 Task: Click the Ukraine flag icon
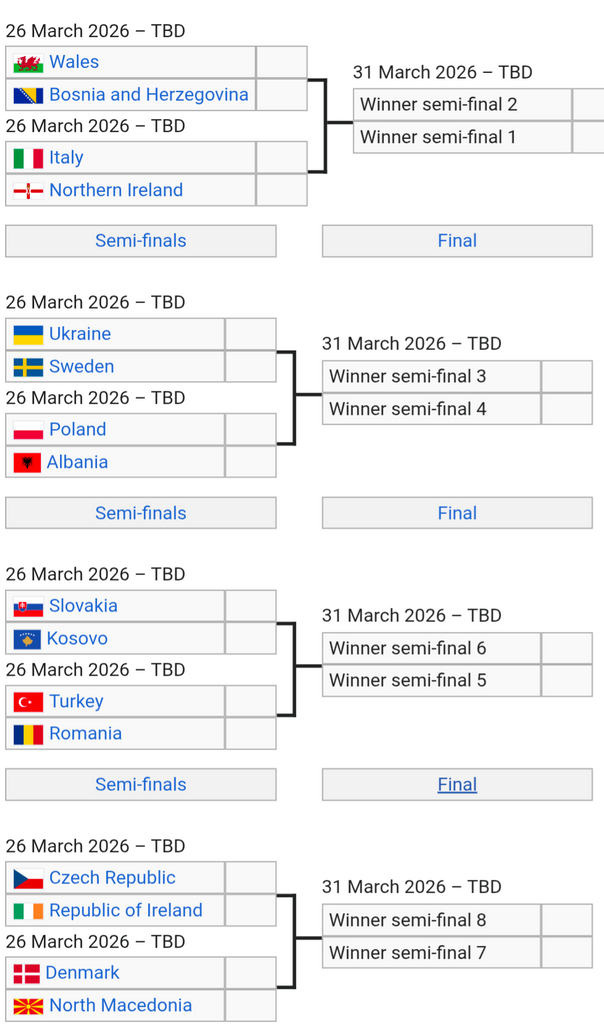[x=28, y=335]
